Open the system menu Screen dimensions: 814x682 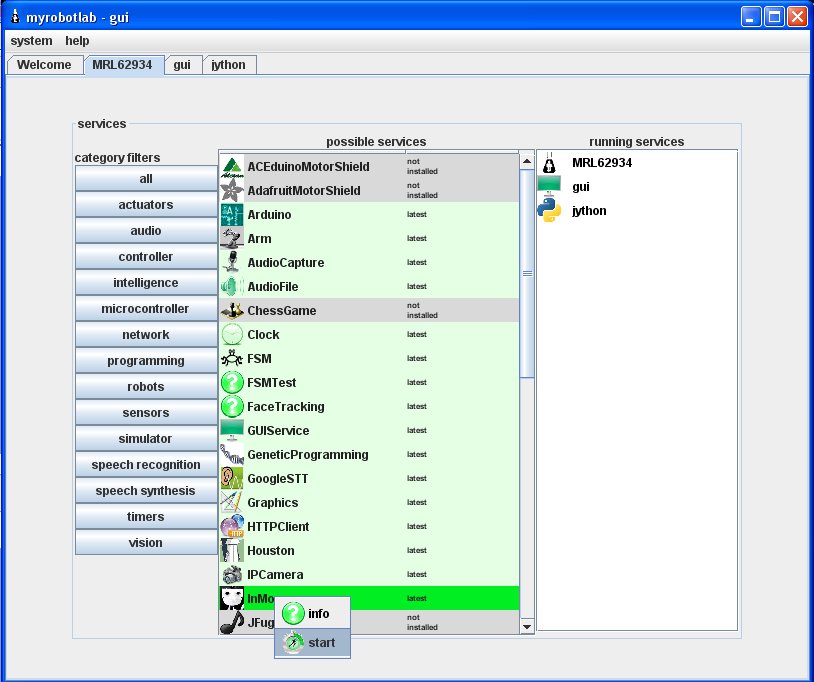point(31,41)
